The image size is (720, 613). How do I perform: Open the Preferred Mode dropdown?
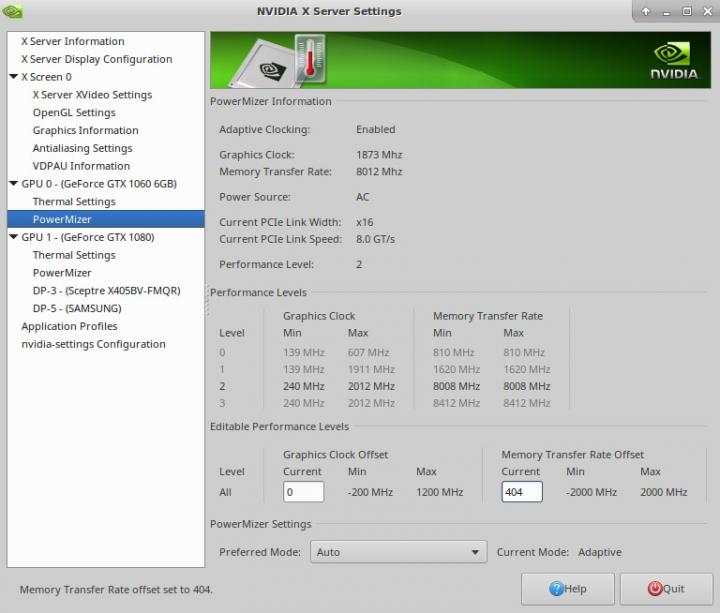398,552
